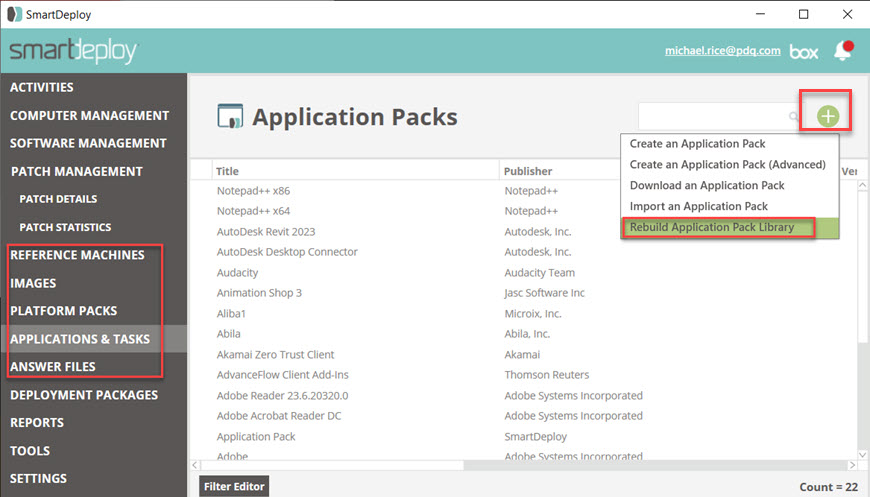Screen dimensions: 870x497
Task: Open Software Management section
Action: 88,143
